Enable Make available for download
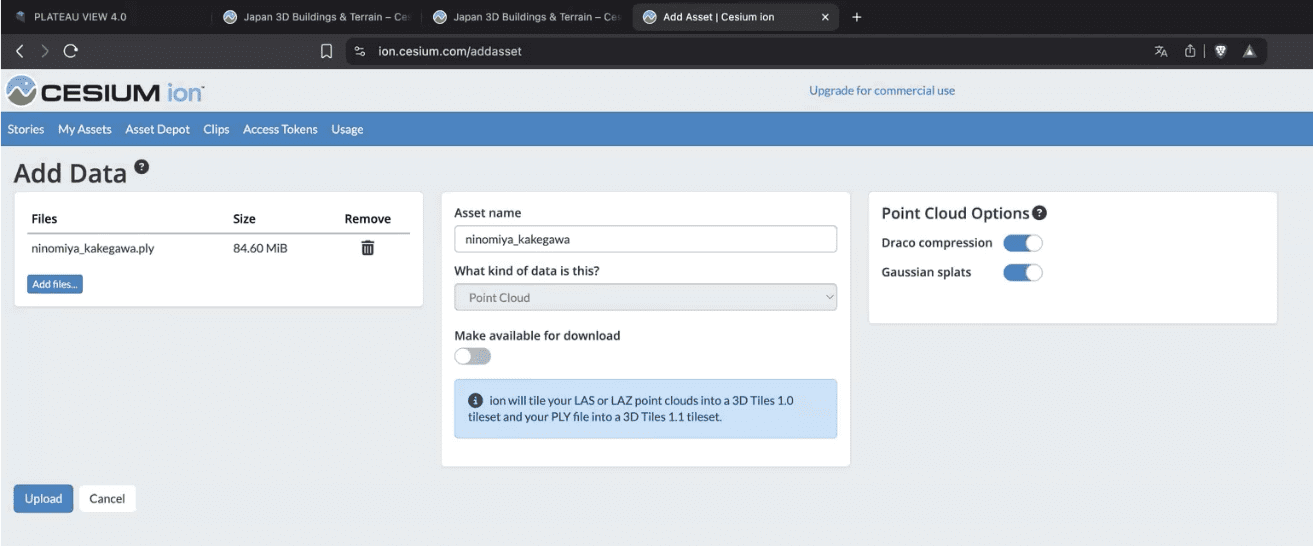This screenshot has width=1313, height=546. click(x=472, y=356)
